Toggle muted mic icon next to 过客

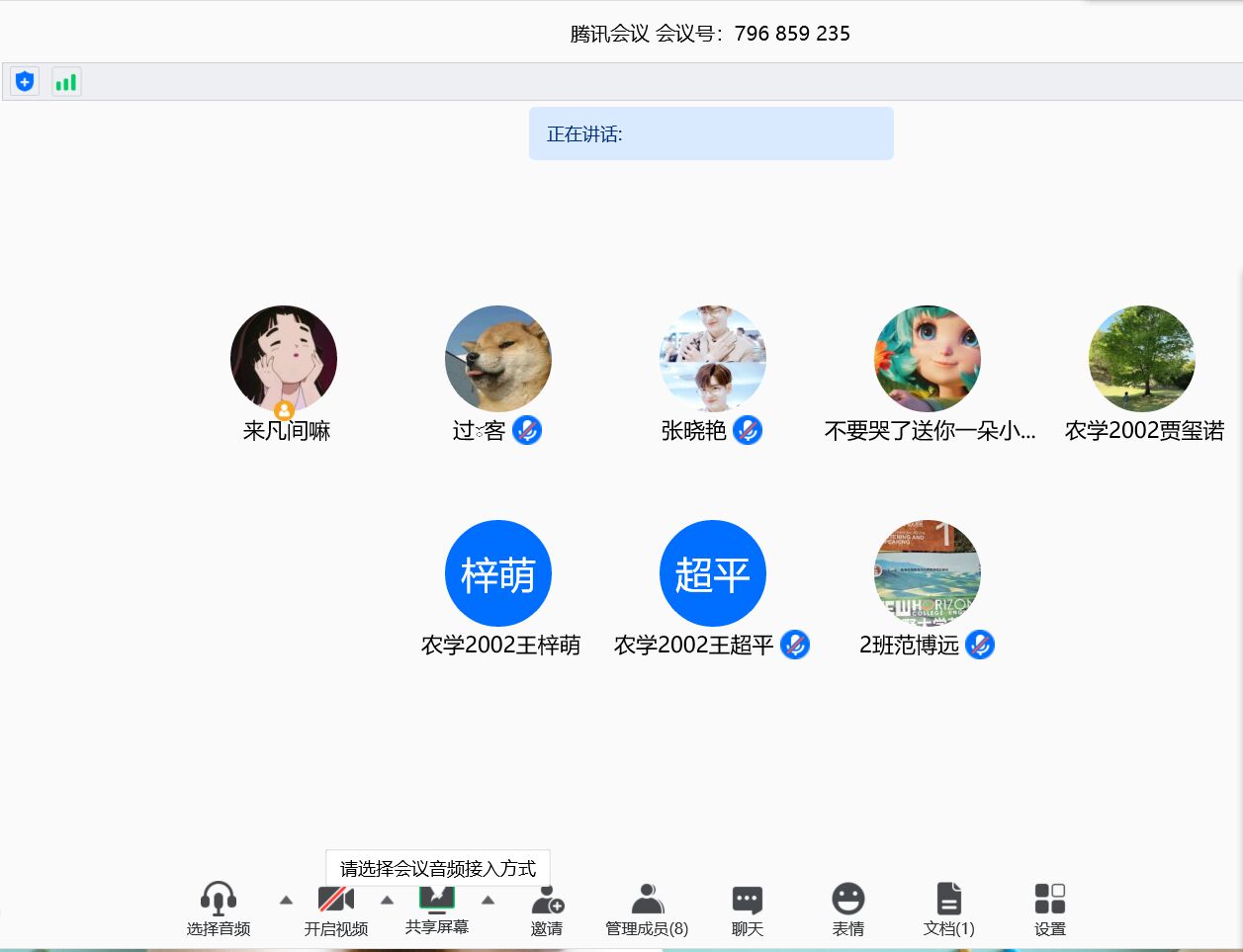click(527, 431)
